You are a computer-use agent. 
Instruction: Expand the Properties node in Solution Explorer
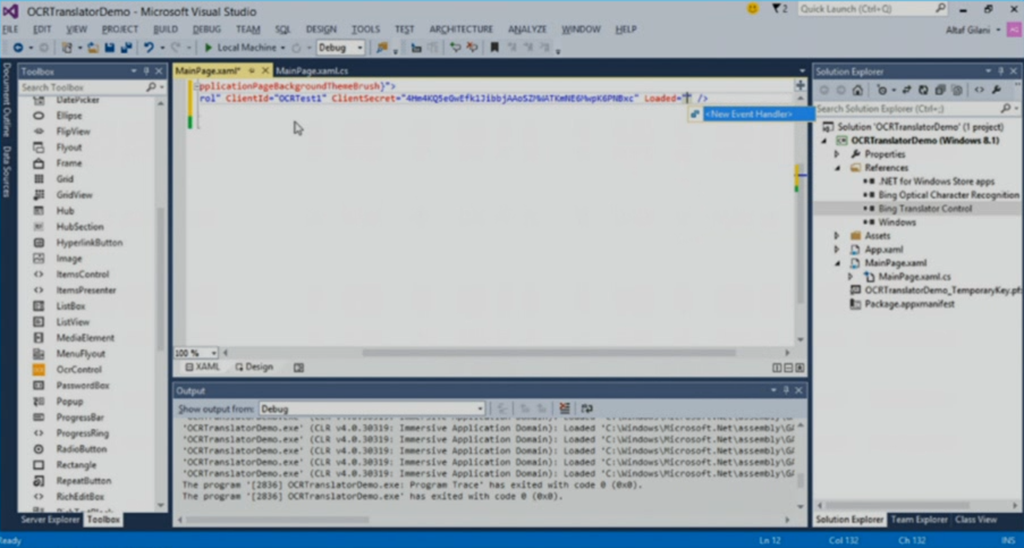click(x=837, y=154)
